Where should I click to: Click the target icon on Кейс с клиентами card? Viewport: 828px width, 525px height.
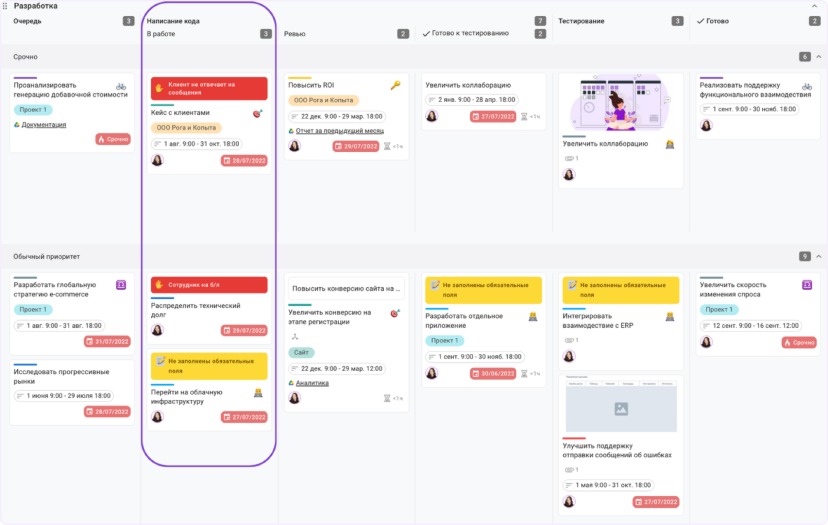pyautogui.click(x=257, y=113)
